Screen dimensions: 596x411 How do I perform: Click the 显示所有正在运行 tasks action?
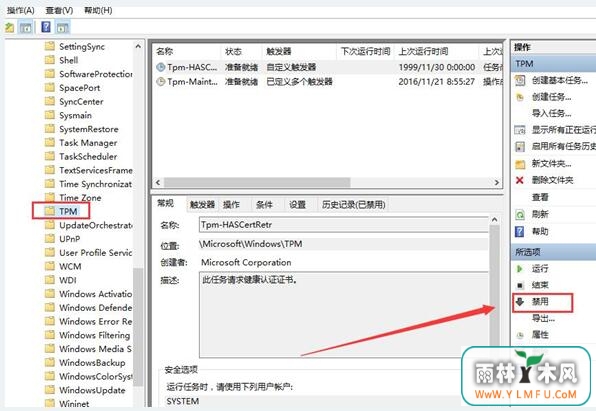(564, 130)
